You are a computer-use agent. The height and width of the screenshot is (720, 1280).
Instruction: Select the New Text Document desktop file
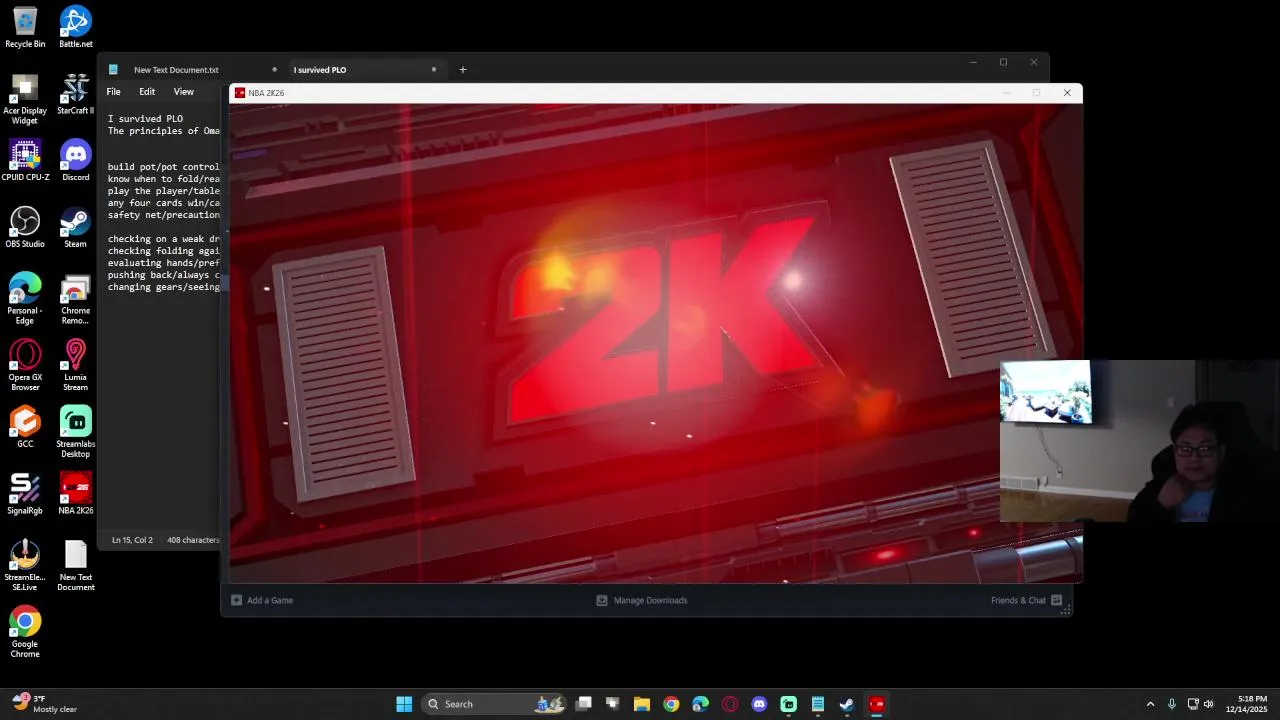point(75,566)
